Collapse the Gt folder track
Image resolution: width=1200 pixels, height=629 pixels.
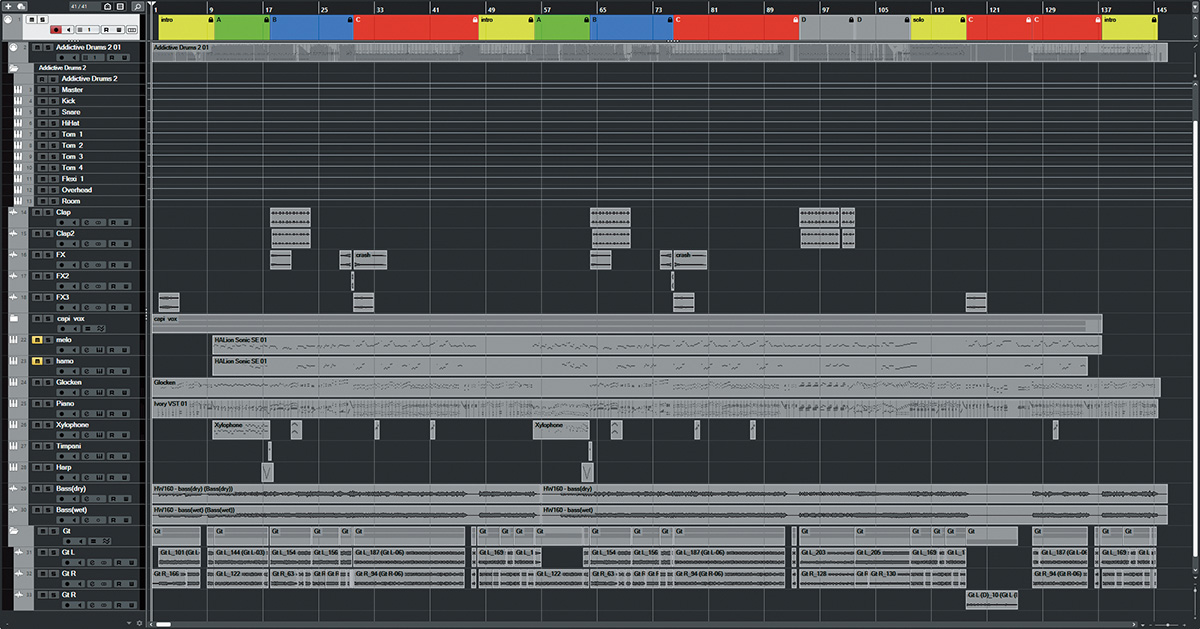pyautogui.click(x=14, y=531)
